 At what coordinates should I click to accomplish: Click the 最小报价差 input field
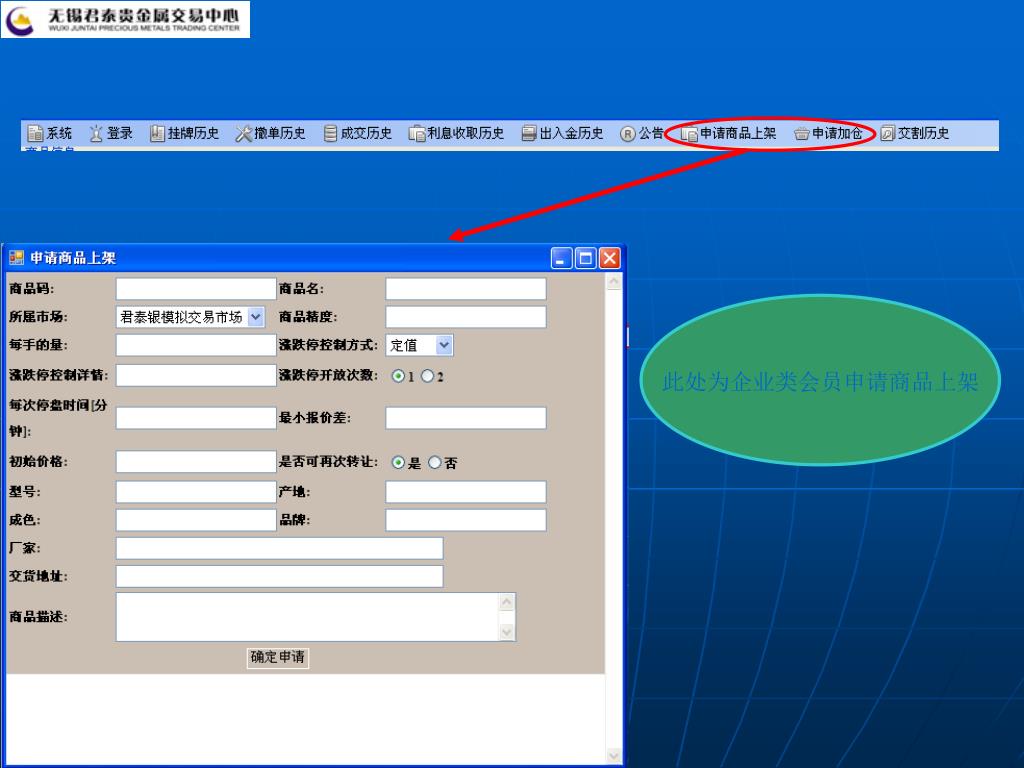[x=466, y=418]
